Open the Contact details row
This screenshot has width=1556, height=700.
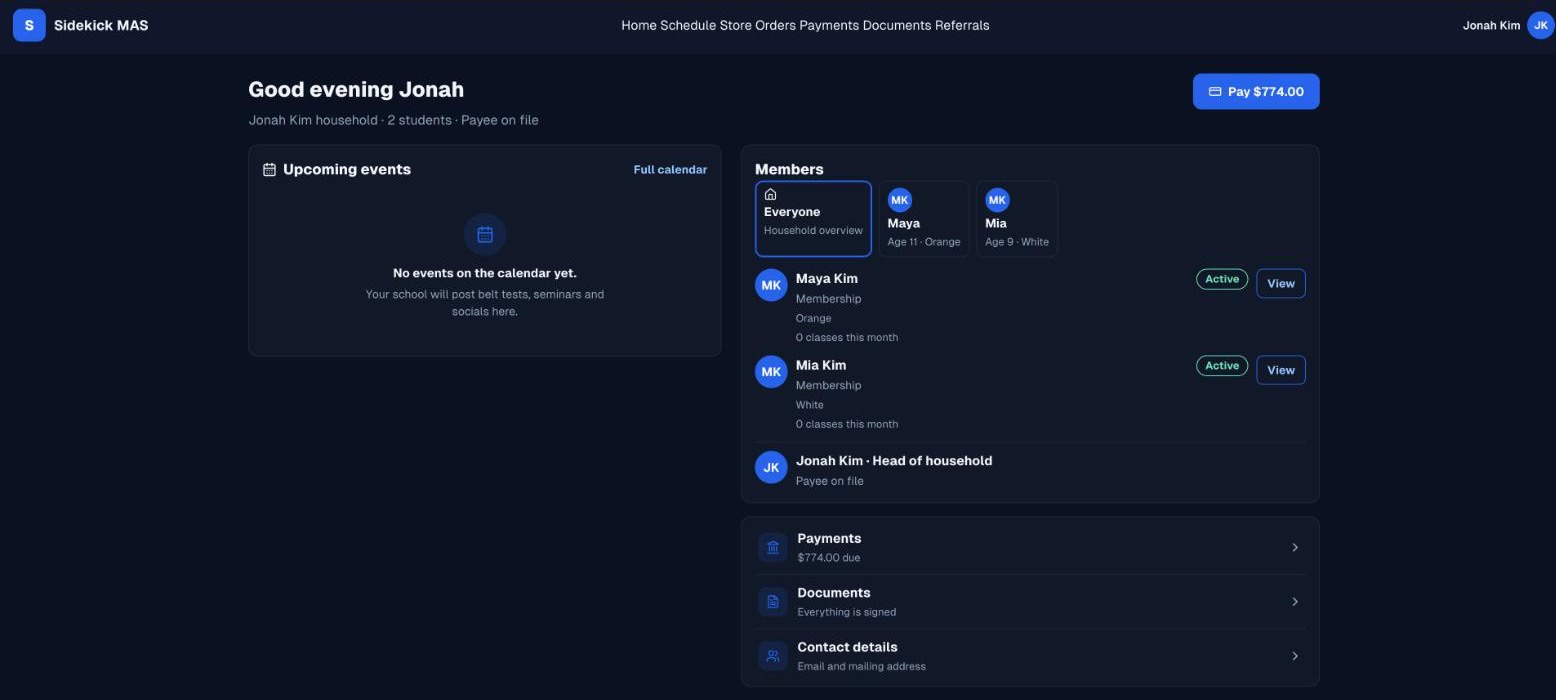(x=1030, y=656)
